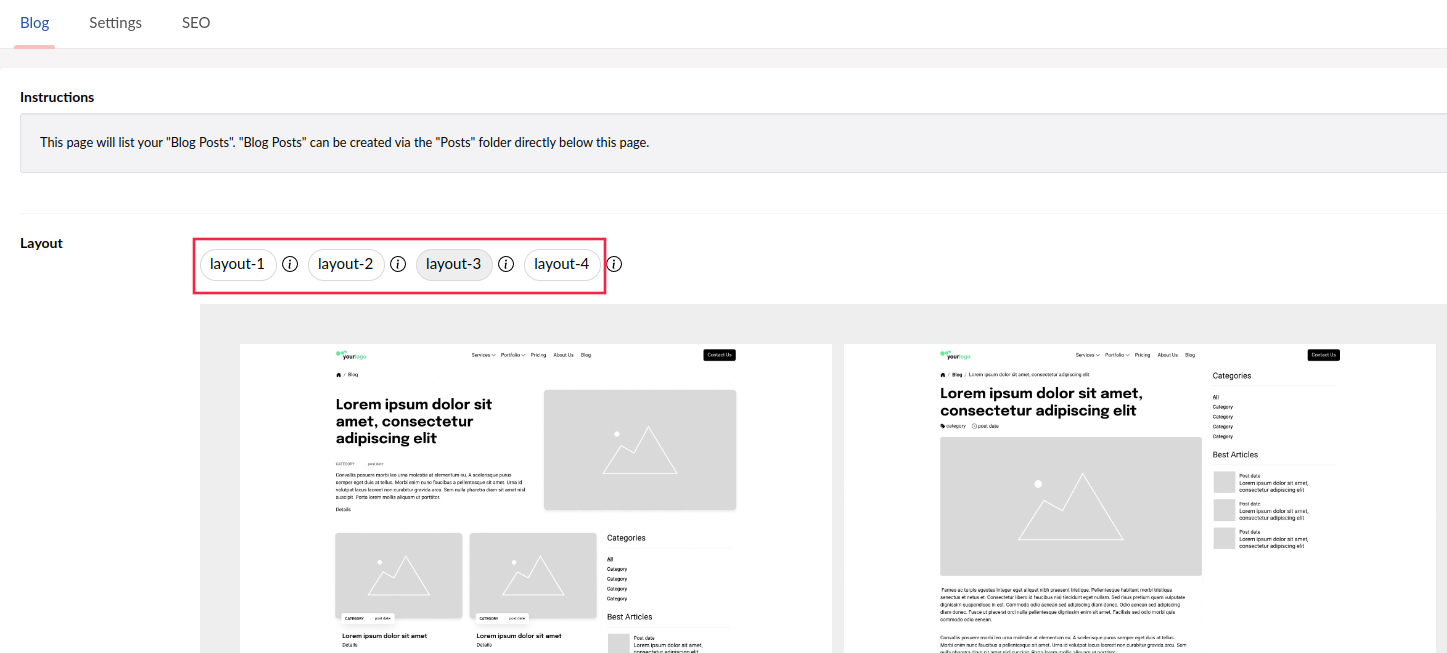Switch to the Settings tab
Viewport: 1447px width, 653px height.
pos(115,23)
